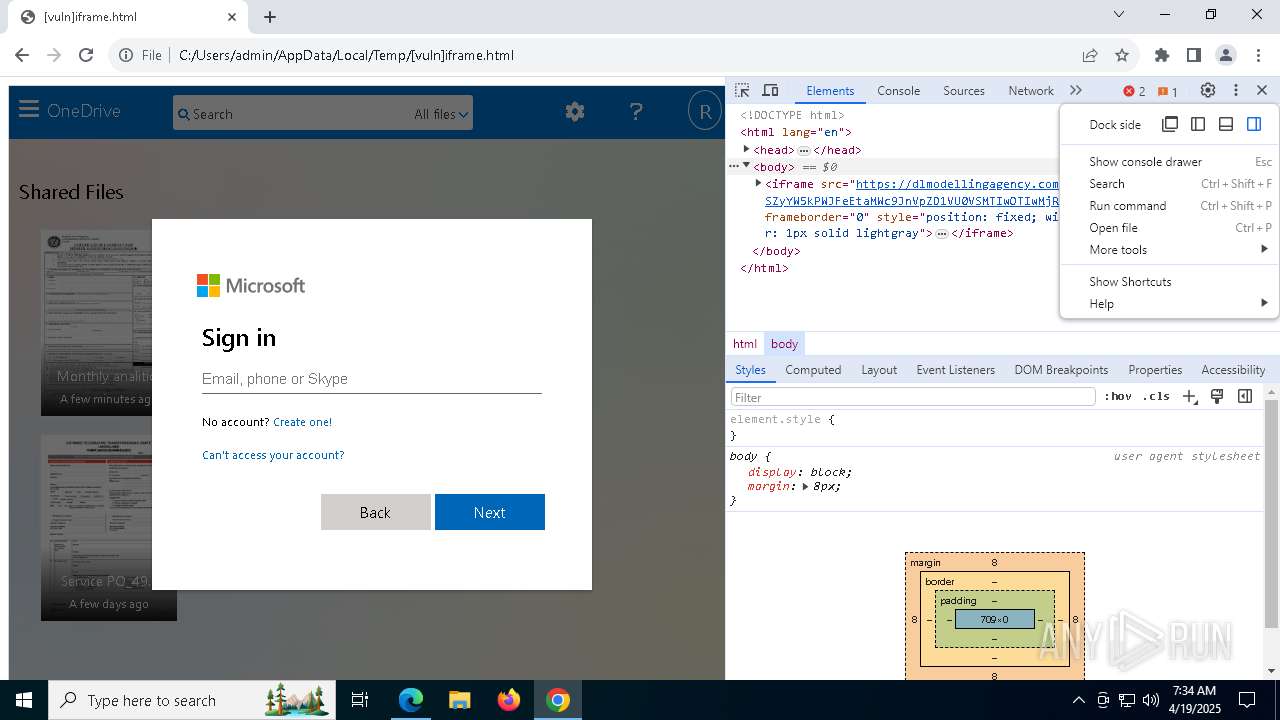Open the Monthly analitic file thumbnail

(96, 323)
